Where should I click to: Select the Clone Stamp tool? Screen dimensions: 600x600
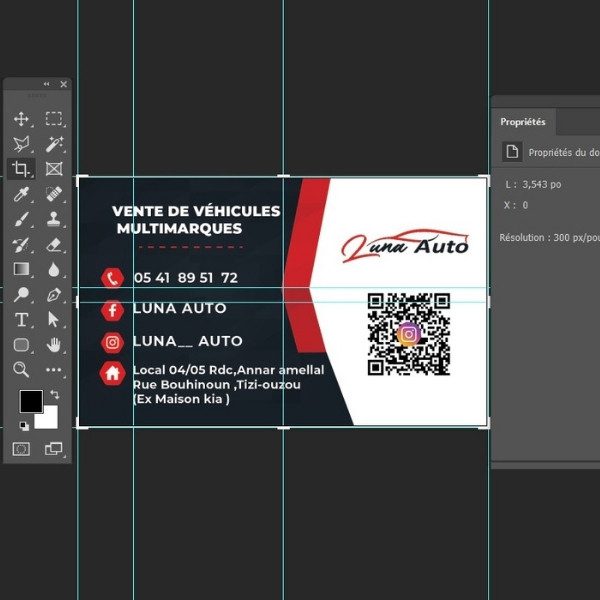[x=54, y=219]
